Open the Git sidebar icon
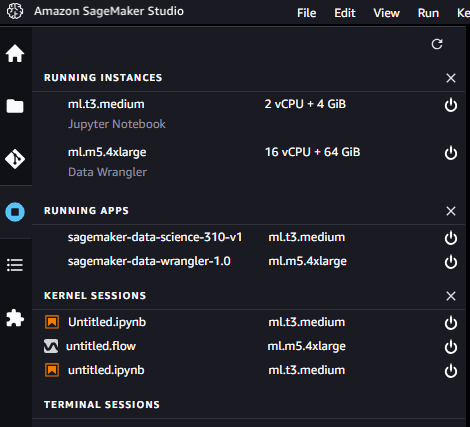This screenshot has width=470, height=427. click(15, 159)
